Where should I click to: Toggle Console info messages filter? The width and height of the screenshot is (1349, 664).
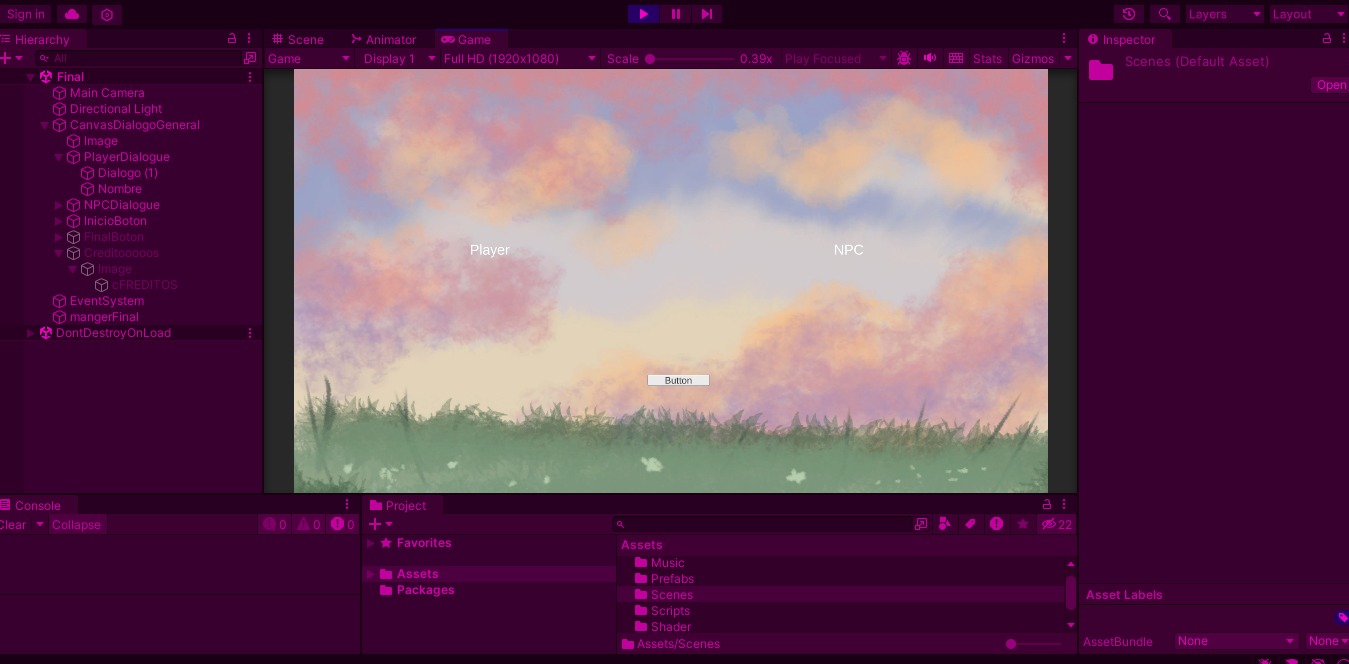coord(274,525)
